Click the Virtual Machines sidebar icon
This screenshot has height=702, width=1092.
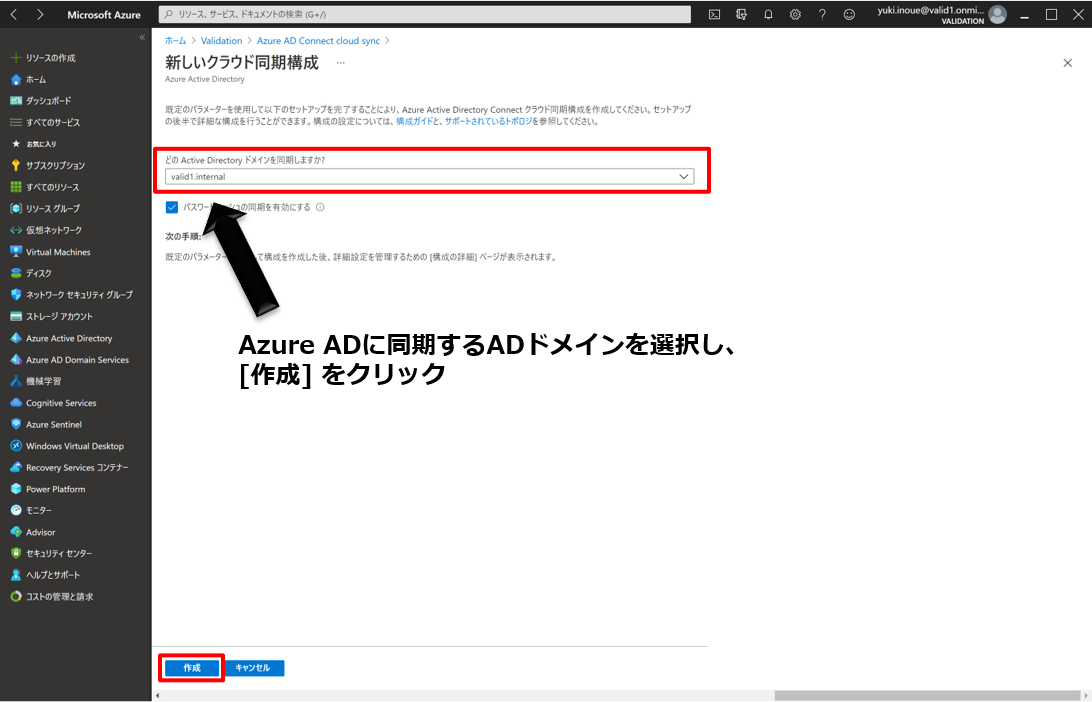coord(16,252)
